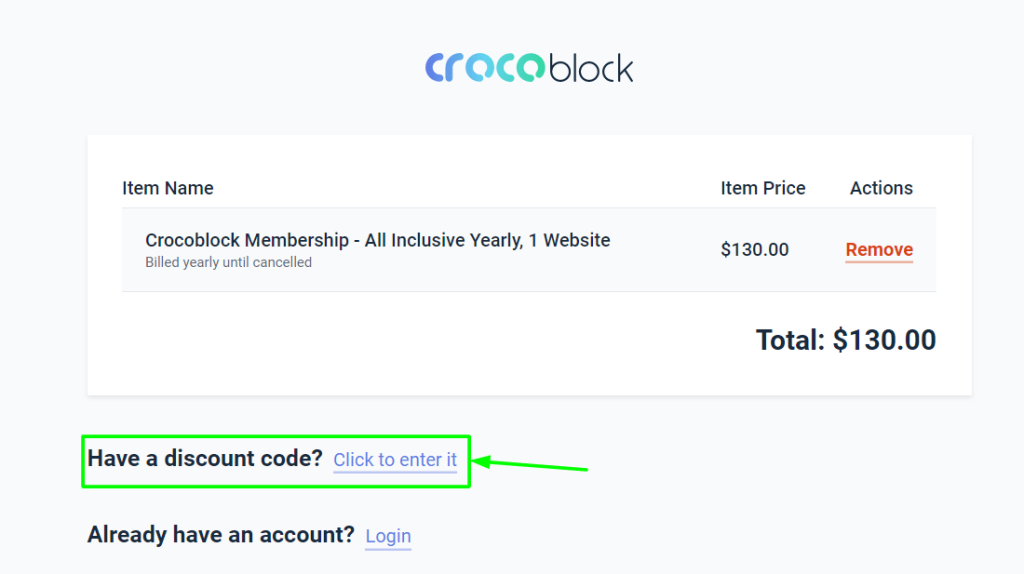This screenshot has height=574, width=1024.
Task: Click the Crocoblock logo at top
Action: [x=529, y=67]
